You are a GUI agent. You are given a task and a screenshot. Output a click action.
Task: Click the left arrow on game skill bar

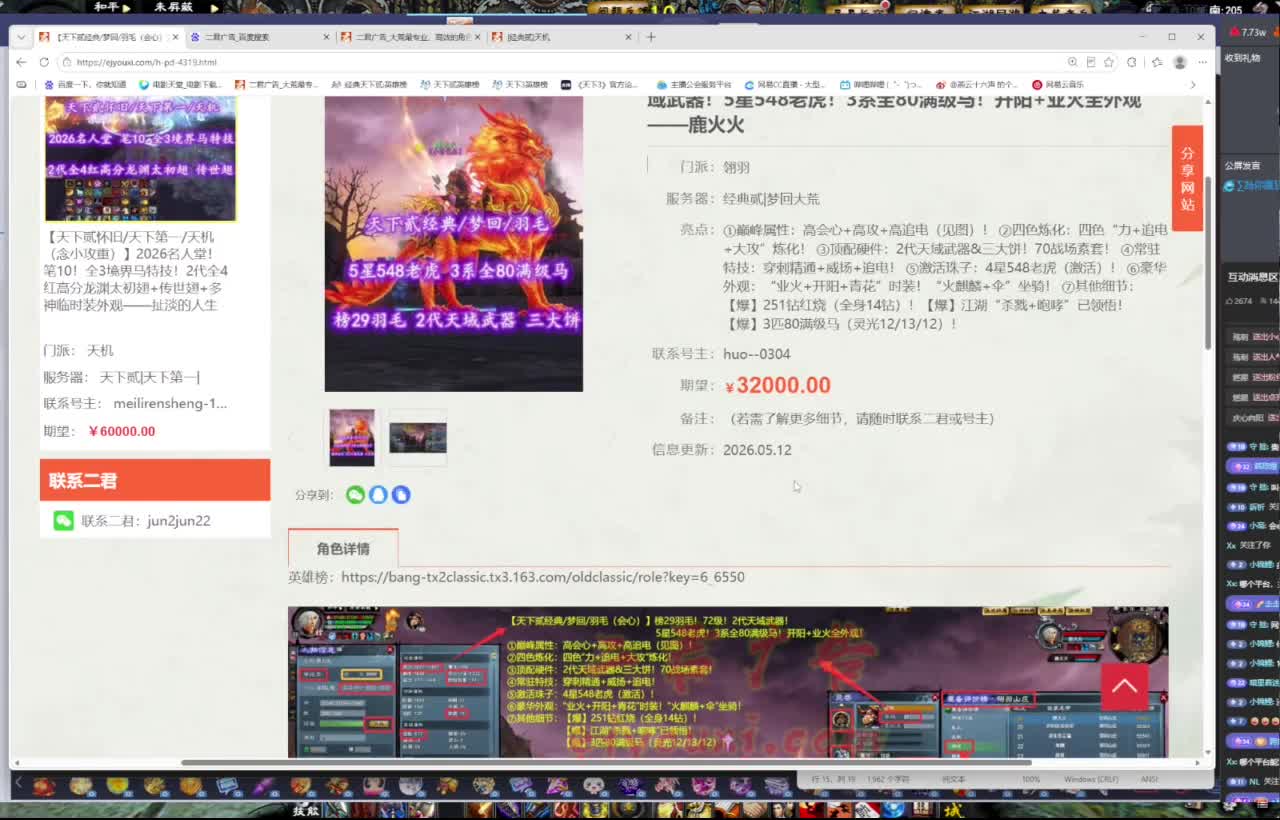click(x=18, y=783)
